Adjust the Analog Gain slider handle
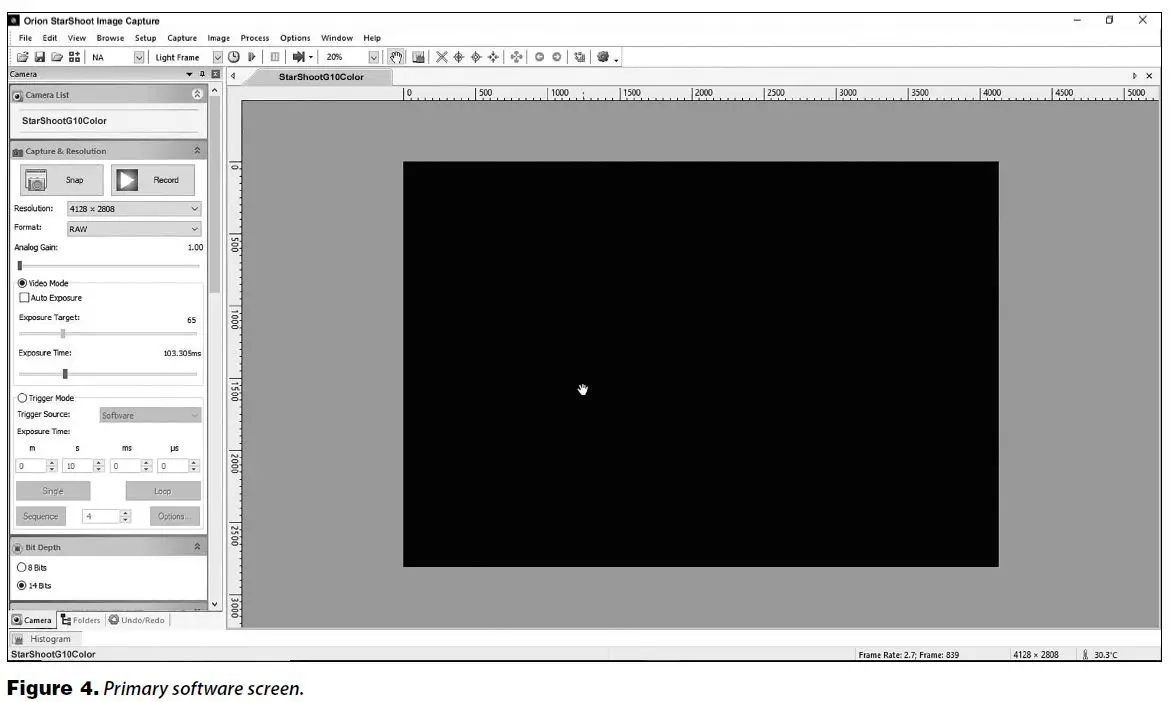Image resolution: width=1174 pixels, height=702 pixels. point(20,265)
